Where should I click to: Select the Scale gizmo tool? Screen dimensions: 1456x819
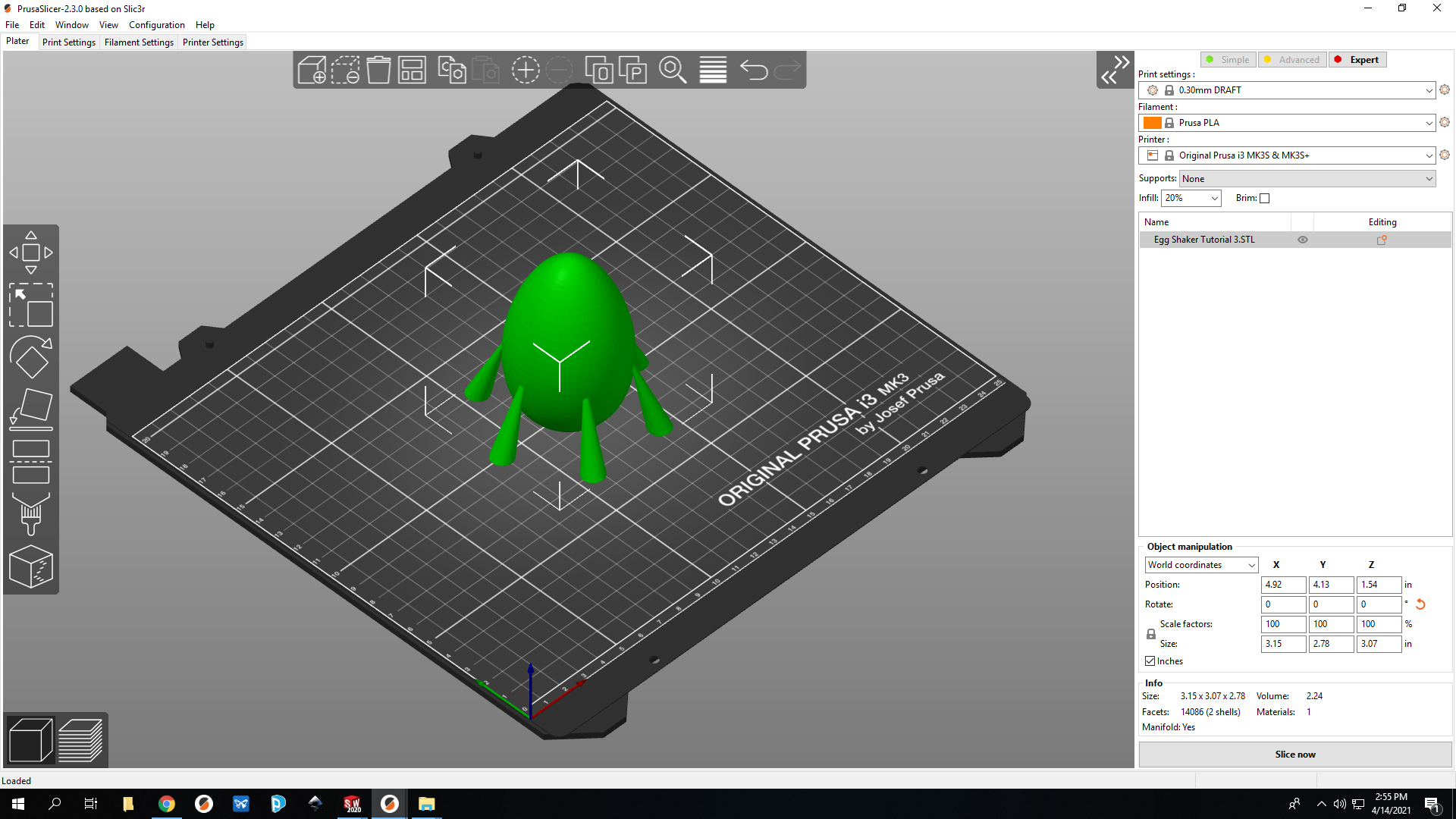[x=31, y=305]
